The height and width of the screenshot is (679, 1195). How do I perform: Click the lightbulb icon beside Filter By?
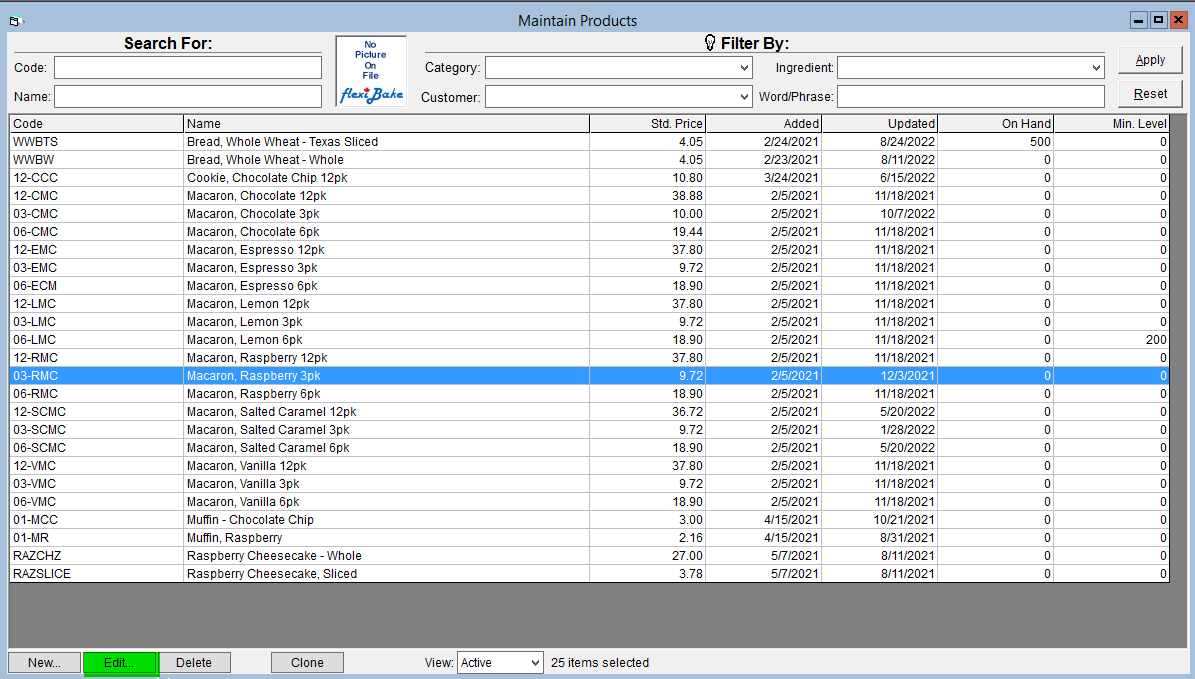pos(710,43)
